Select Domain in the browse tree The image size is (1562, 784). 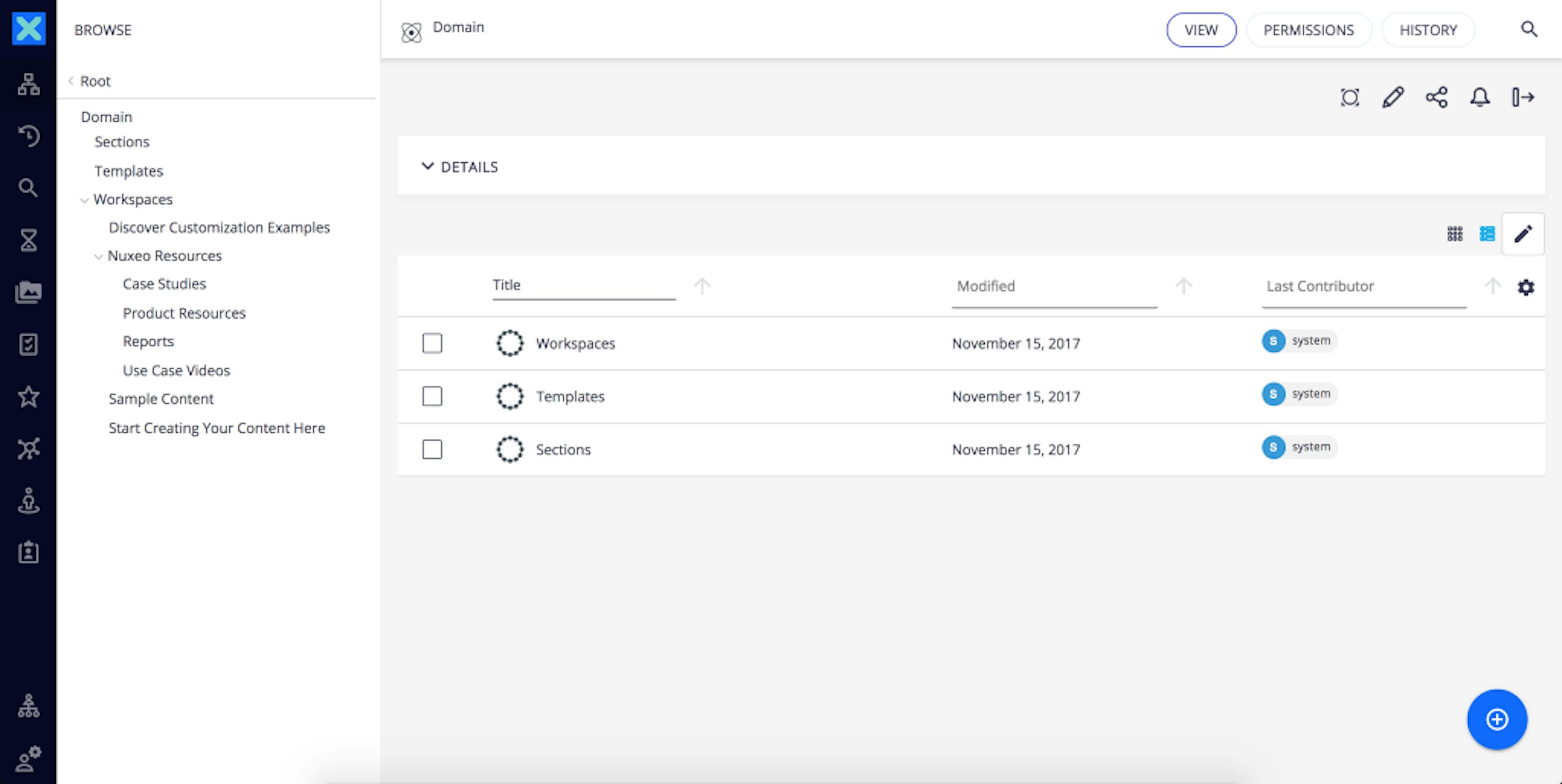[x=106, y=116]
